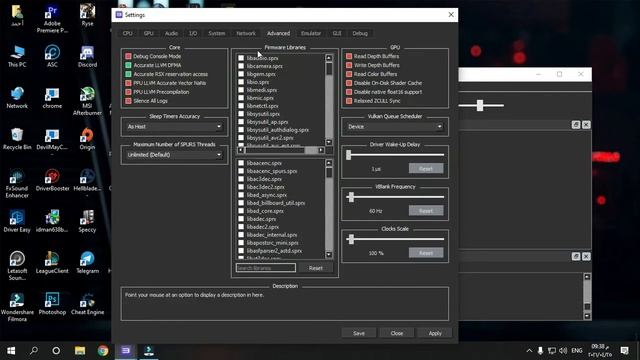
Task: Launch Photoshop desktop shortcut
Action: click(52, 304)
